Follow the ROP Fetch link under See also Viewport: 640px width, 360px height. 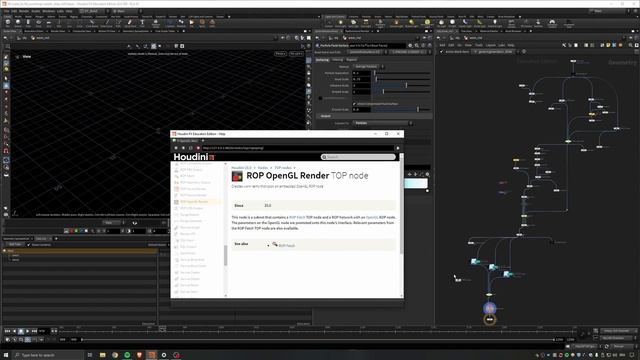click(287, 246)
